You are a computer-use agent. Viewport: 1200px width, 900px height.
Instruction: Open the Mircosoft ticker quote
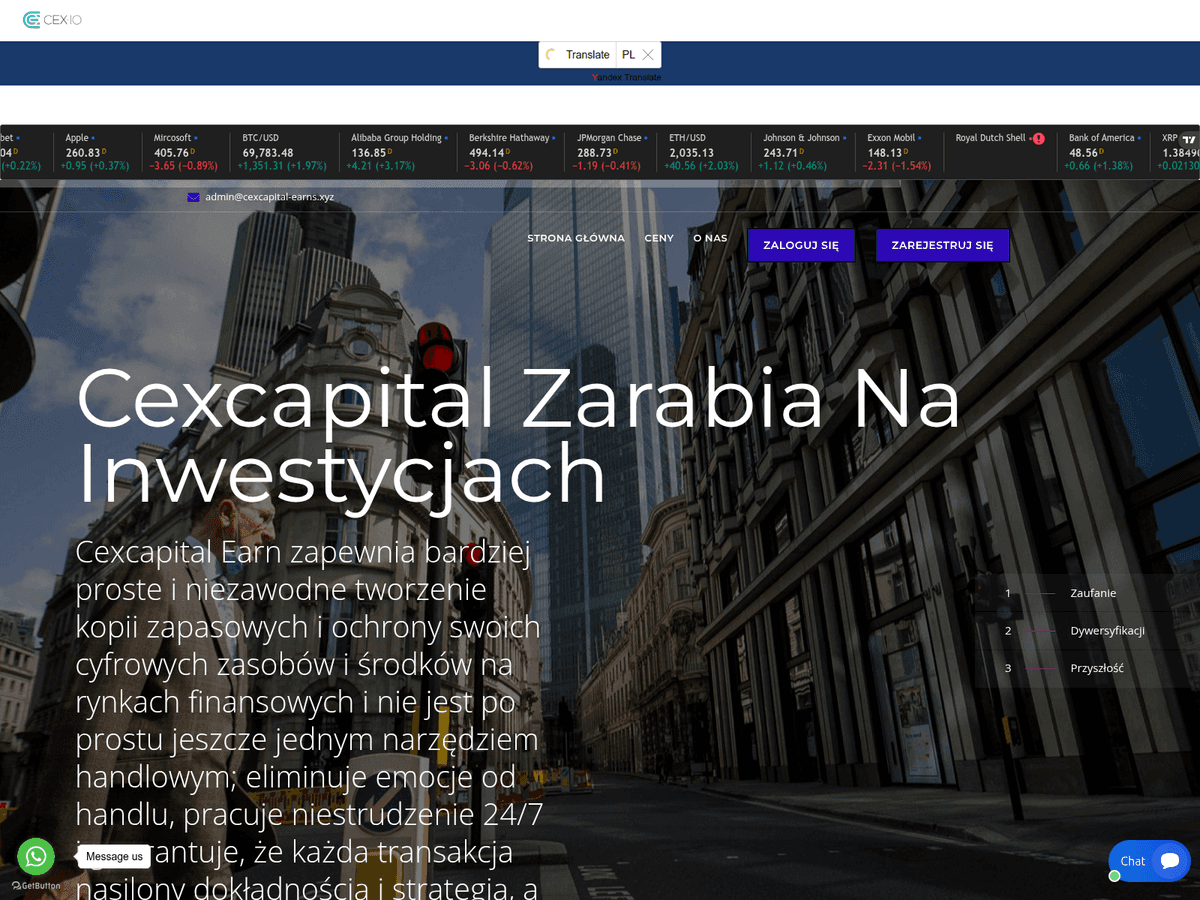[x=186, y=152]
